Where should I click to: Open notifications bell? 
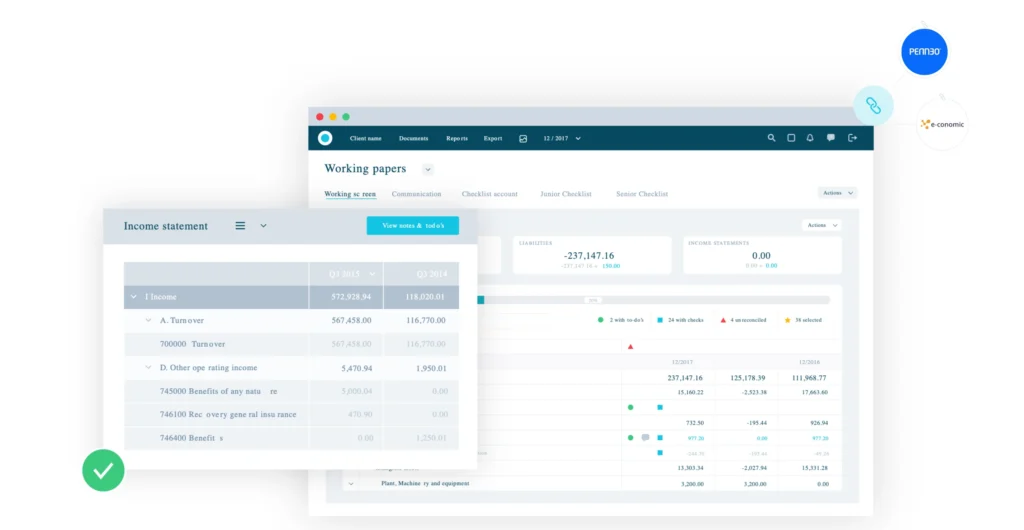[810, 138]
